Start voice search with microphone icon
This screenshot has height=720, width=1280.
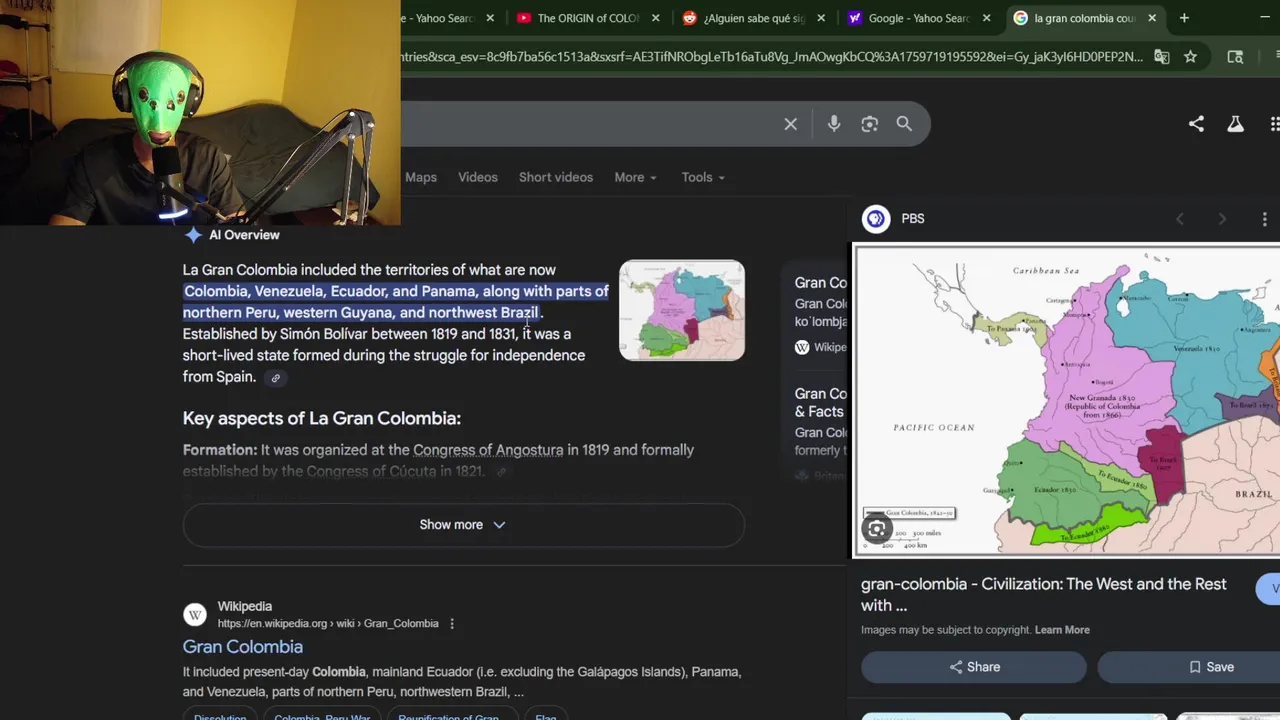click(x=834, y=124)
